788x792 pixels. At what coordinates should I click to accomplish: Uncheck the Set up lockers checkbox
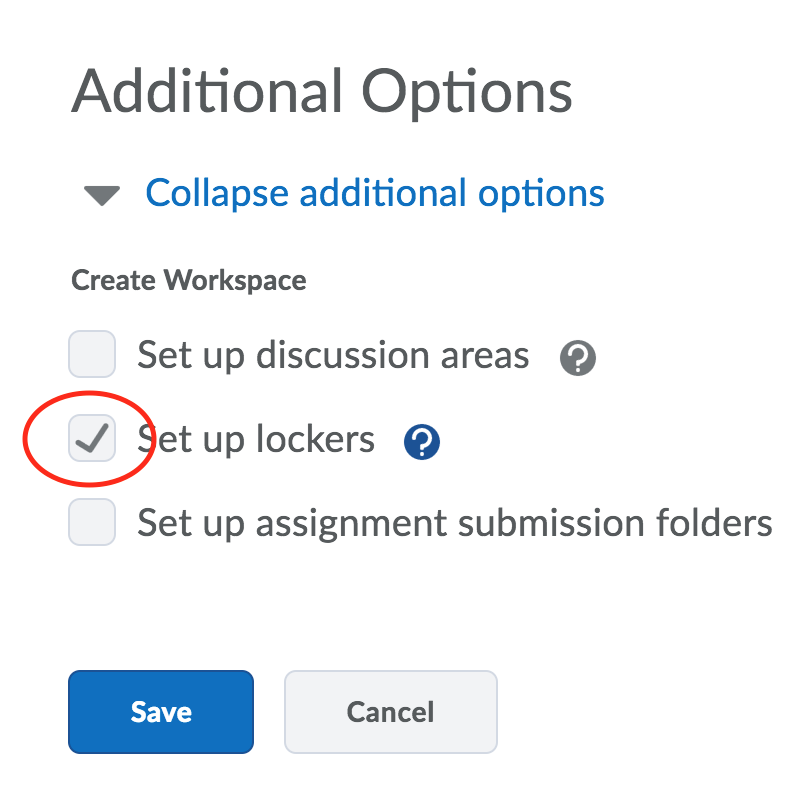92,439
